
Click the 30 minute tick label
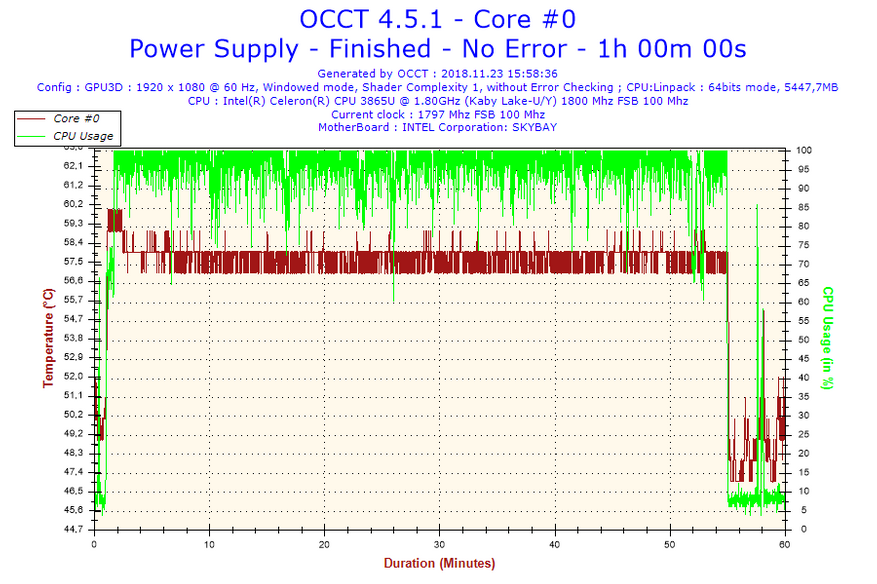tap(439, 545)
